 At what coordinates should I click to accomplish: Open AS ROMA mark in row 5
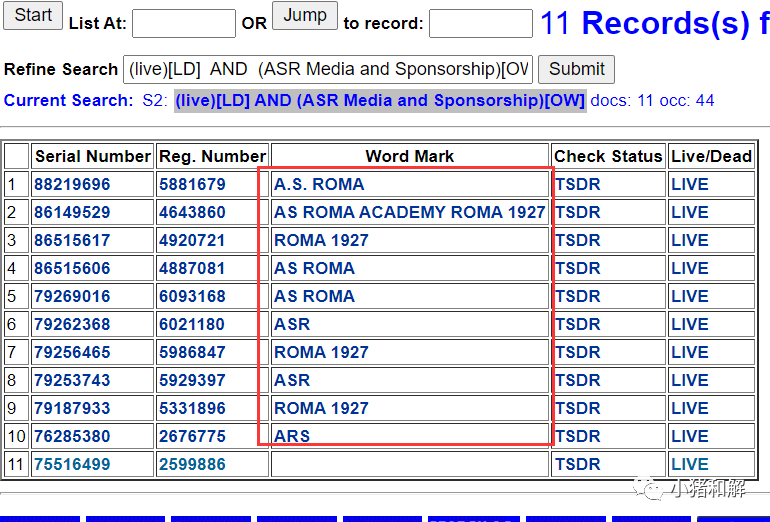pos(314,296)
